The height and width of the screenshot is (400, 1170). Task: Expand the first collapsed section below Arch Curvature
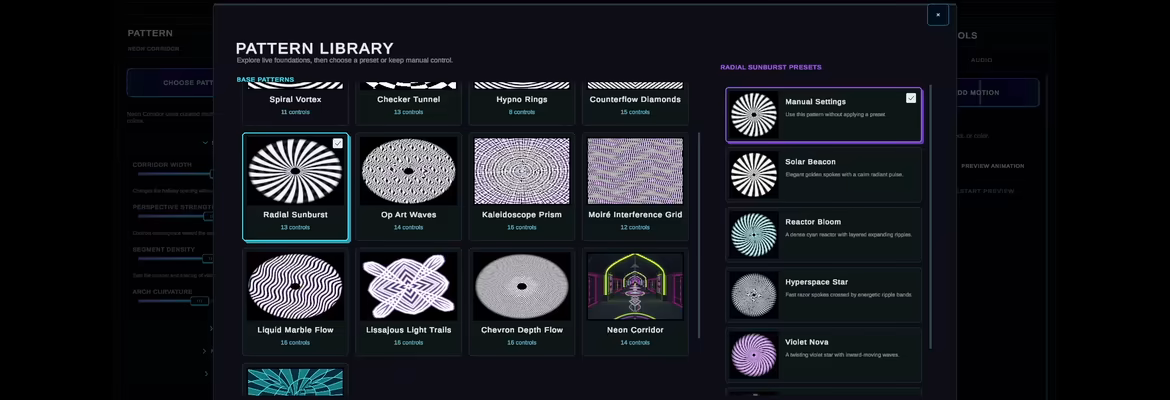pyautogui.click(x=210, y=328)
